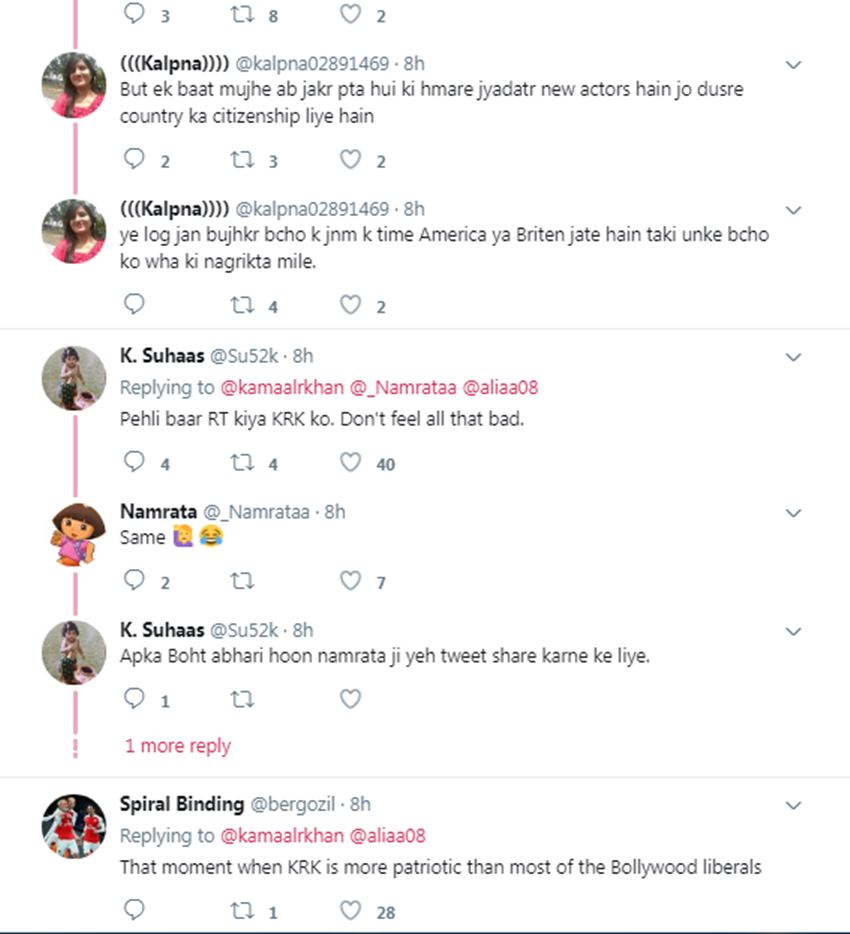850x934 pixels.
Task: Show the '1 more reply' link
Action: point(177,746)
